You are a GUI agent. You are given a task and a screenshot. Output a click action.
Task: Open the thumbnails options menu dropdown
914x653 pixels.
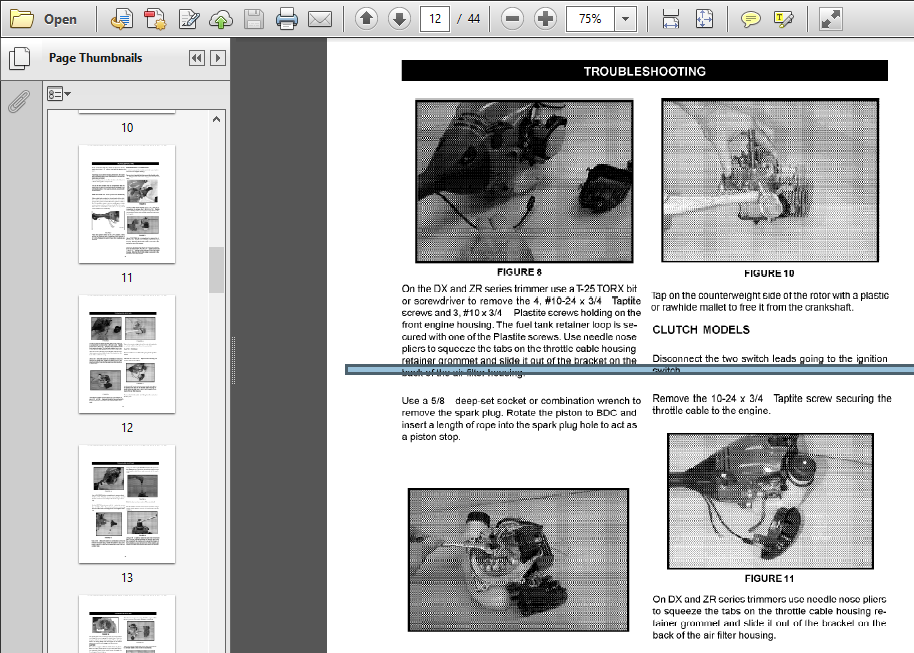[x=59, y=94]
